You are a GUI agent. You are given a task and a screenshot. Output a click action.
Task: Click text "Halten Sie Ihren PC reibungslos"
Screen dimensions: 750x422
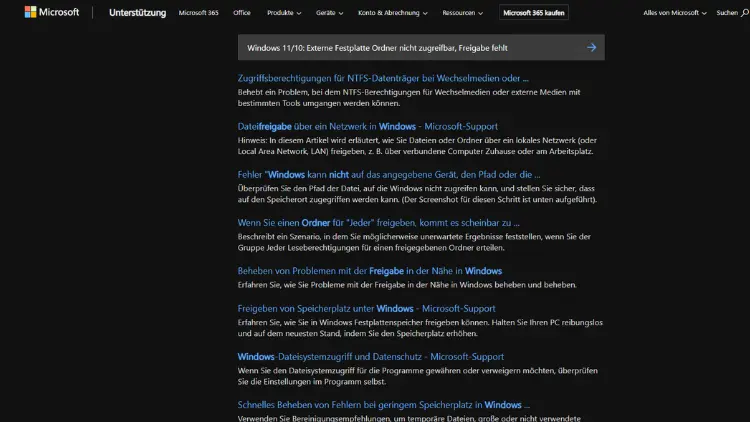547,322
